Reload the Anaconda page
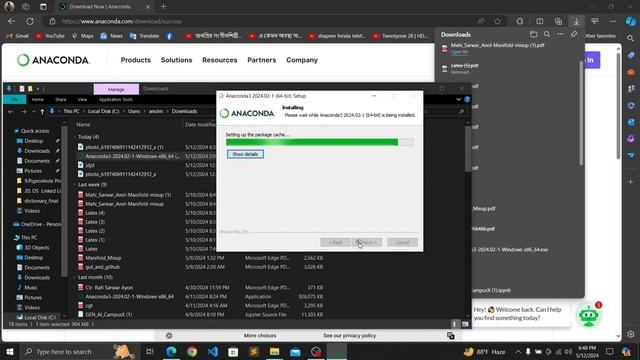Image resolution: width=640 pixels, height=360 pixels. coord(30,21)
